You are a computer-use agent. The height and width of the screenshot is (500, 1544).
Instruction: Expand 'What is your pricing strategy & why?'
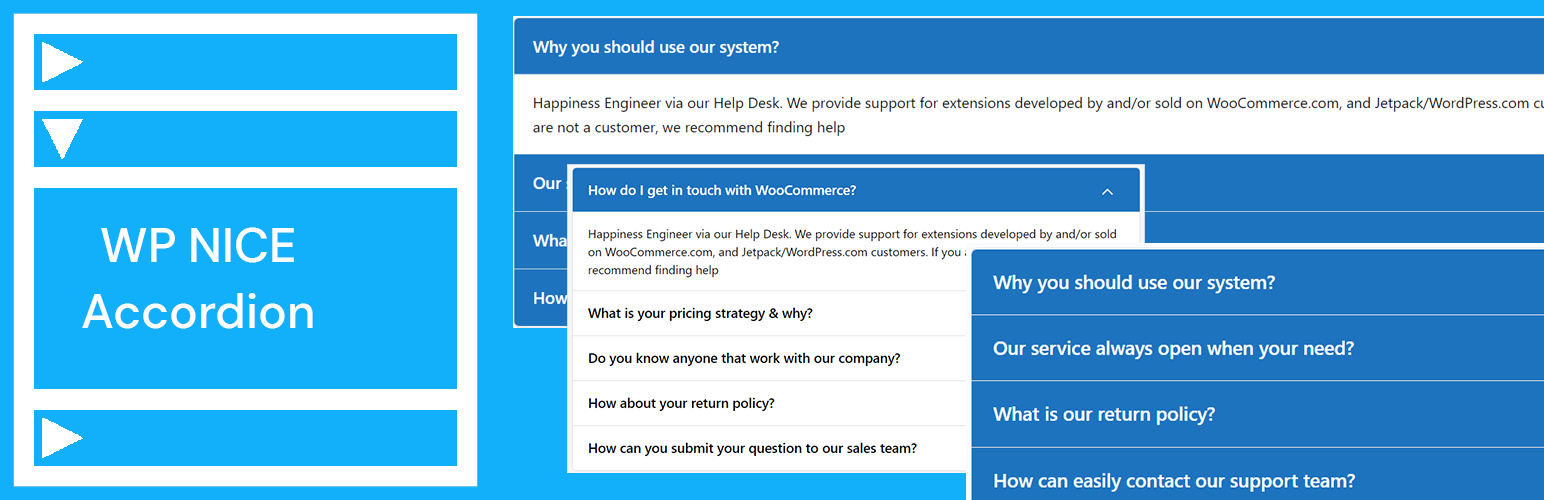pos(770,313)
